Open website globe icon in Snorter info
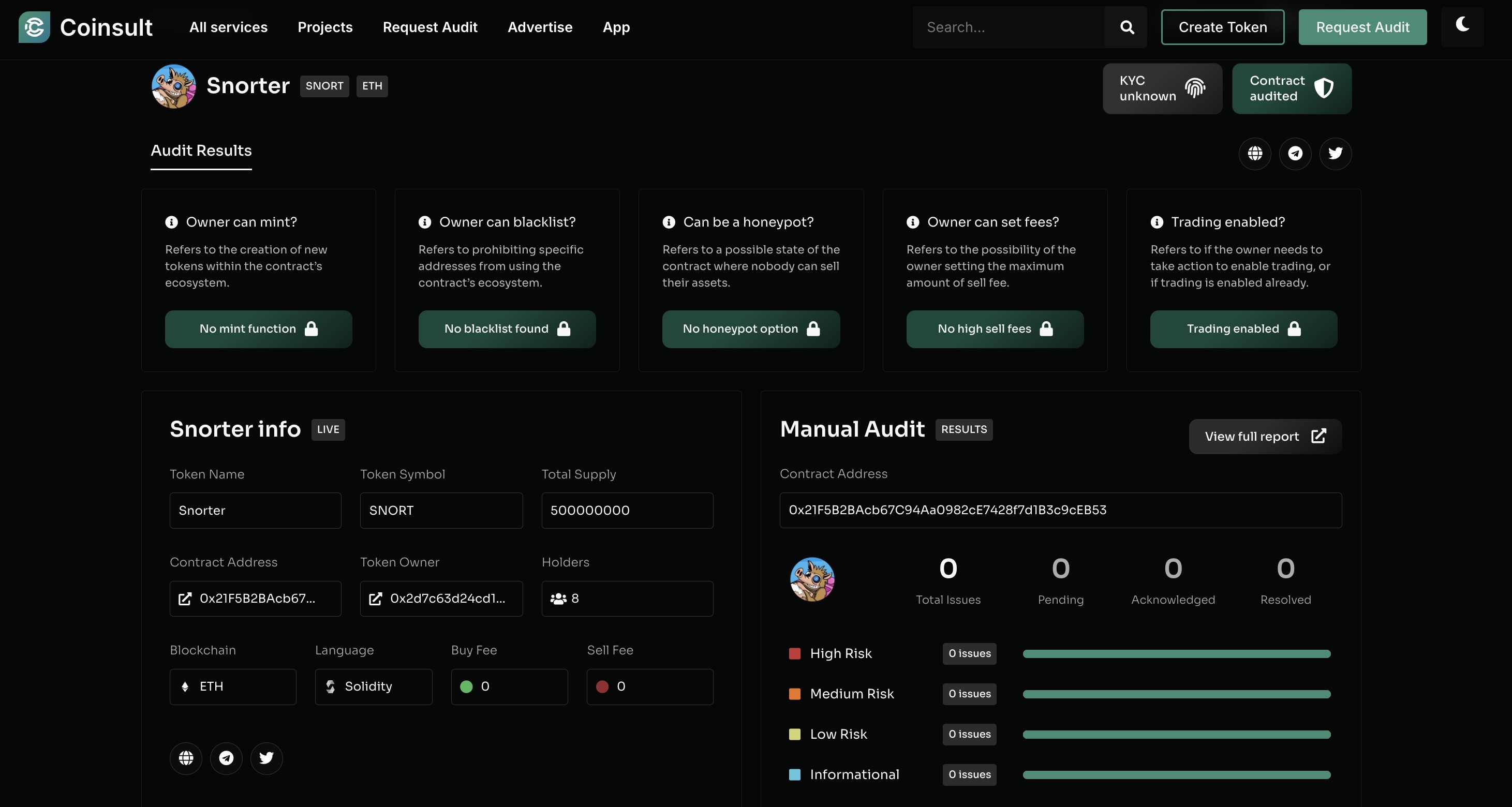Image resolution: width=1512 pixels, height=807 pixels. coord(186,758)
